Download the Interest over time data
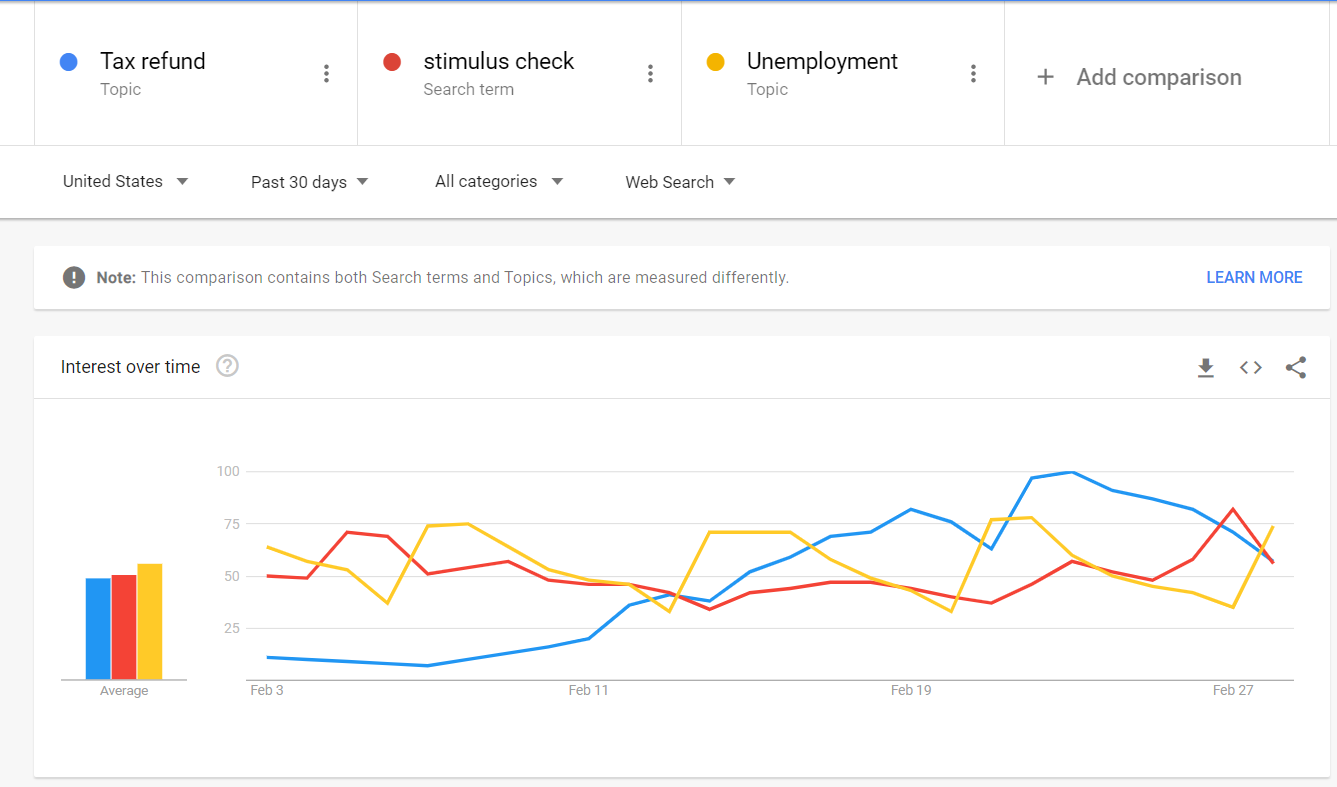Image resolution: width=1337 pixels, height=787 pixels. [1206, 368]
